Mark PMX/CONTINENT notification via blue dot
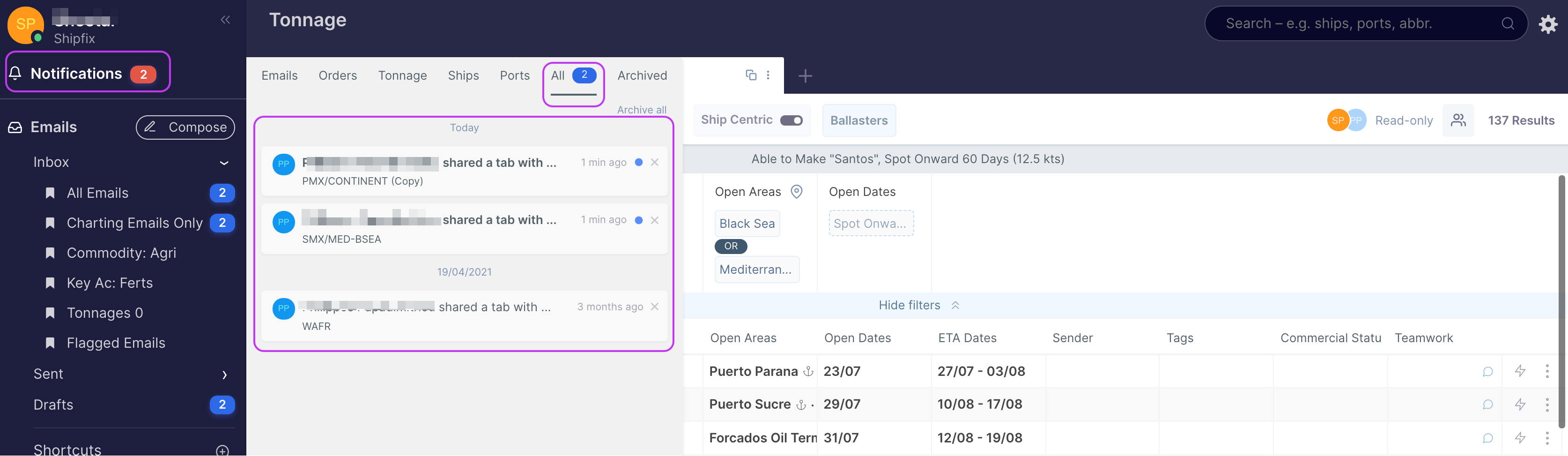This screenshot has height=456, width=1568. (x=638, y=163)
